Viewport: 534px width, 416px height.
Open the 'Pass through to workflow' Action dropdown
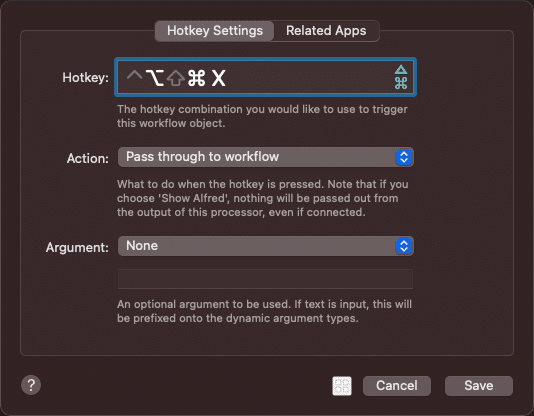click(x=266, y=157)
